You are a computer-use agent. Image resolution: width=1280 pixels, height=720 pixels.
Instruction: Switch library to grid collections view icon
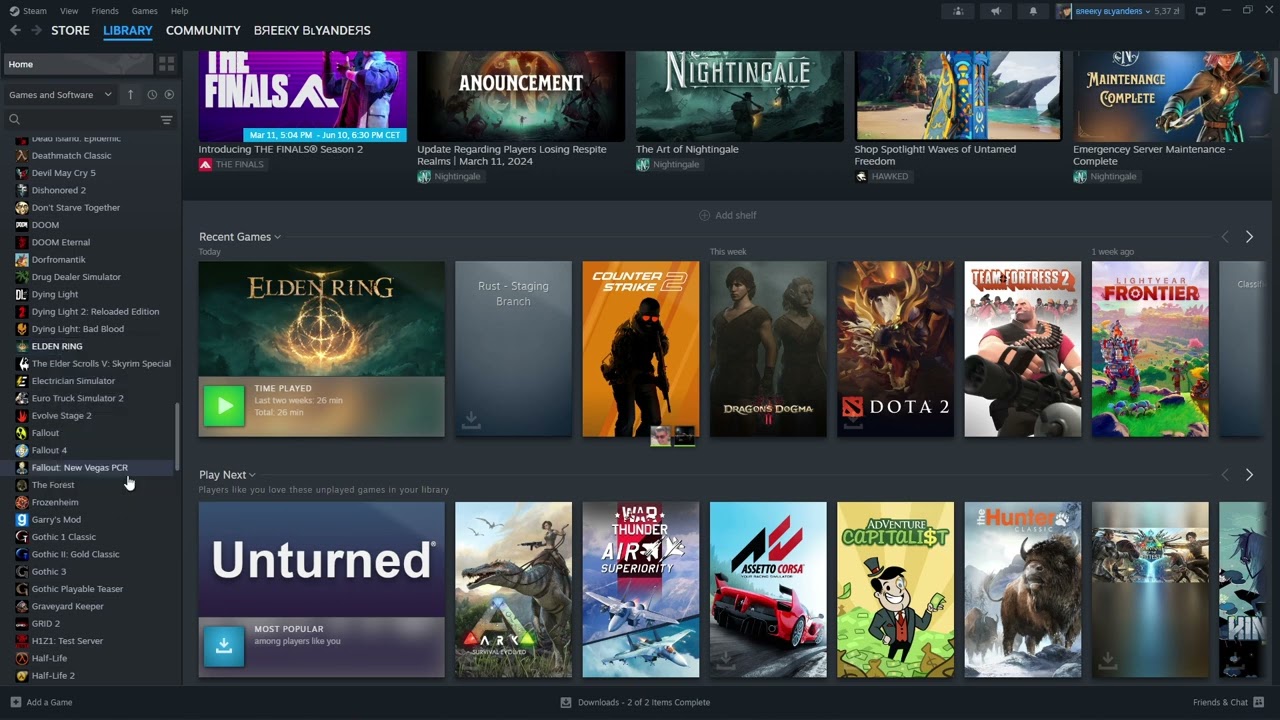click(x=166, y=64)
